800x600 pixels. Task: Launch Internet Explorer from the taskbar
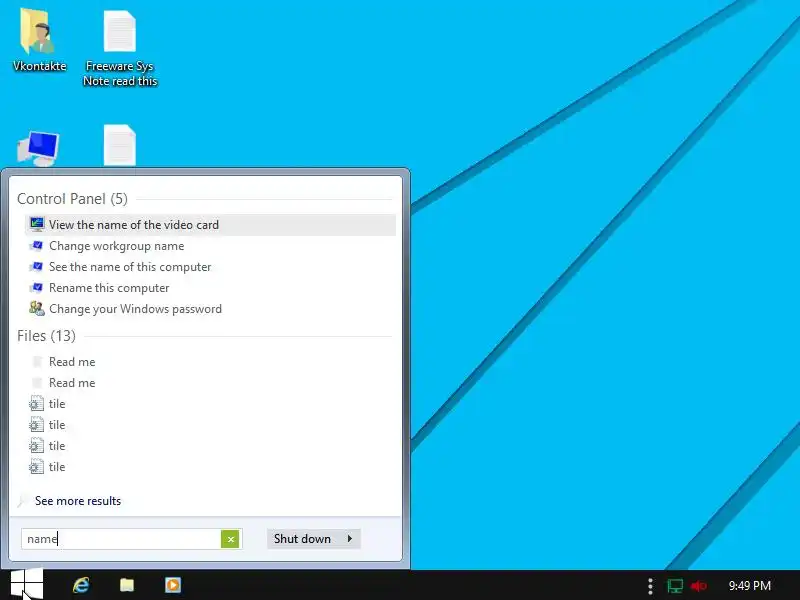[81, 585]
